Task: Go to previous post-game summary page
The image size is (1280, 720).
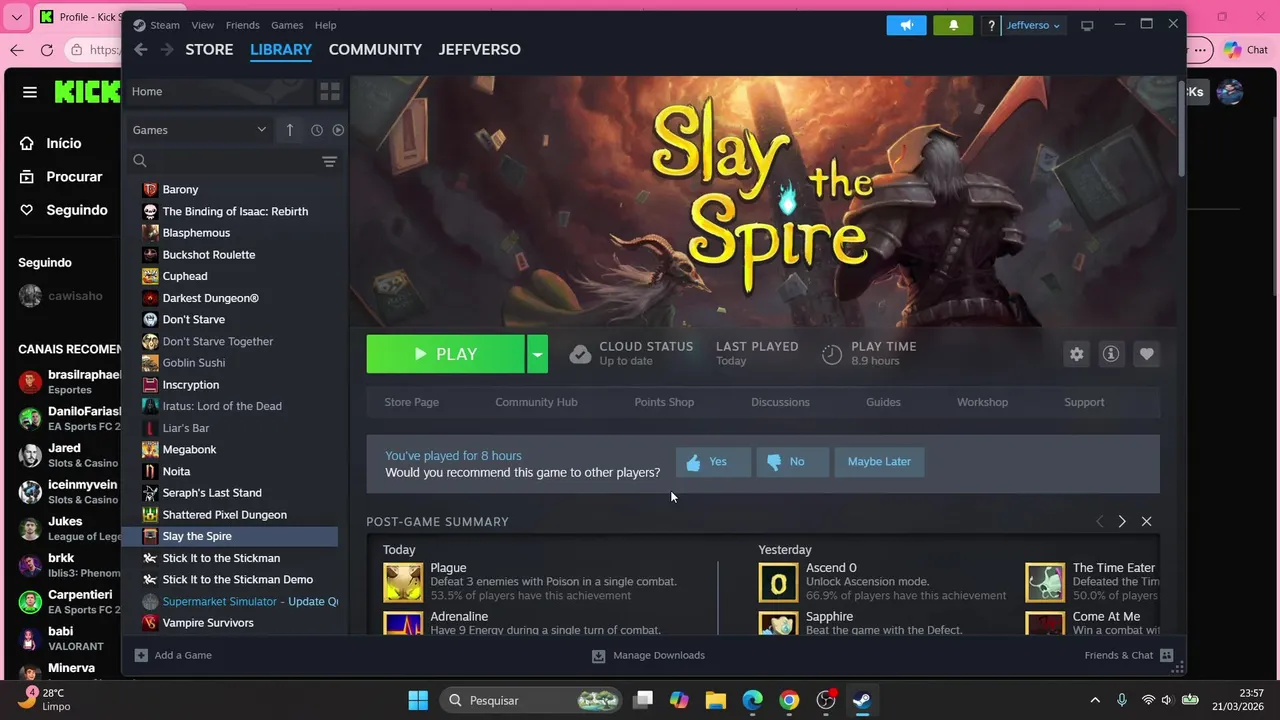Action: pyautogui.click(x=1099, y=521)
